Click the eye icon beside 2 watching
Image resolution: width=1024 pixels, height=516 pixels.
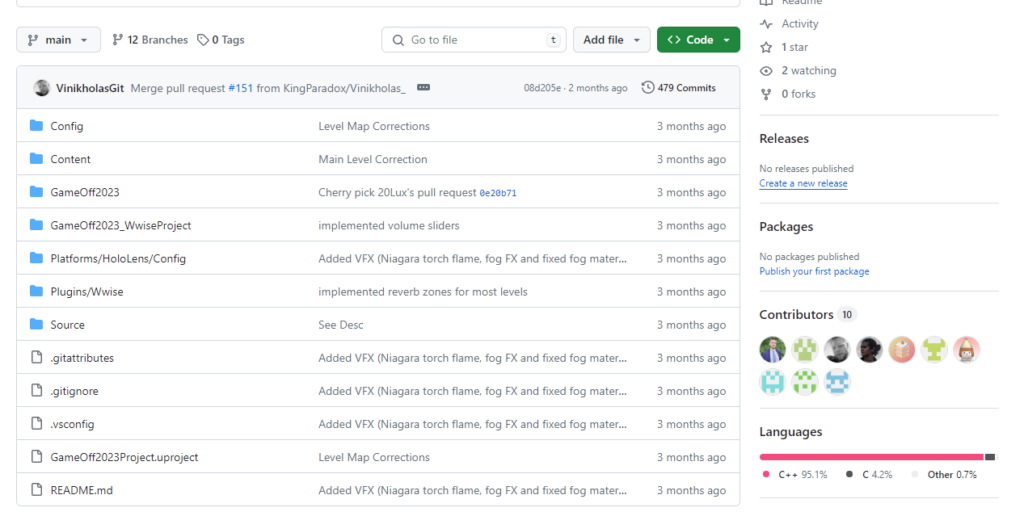(766, 71)
